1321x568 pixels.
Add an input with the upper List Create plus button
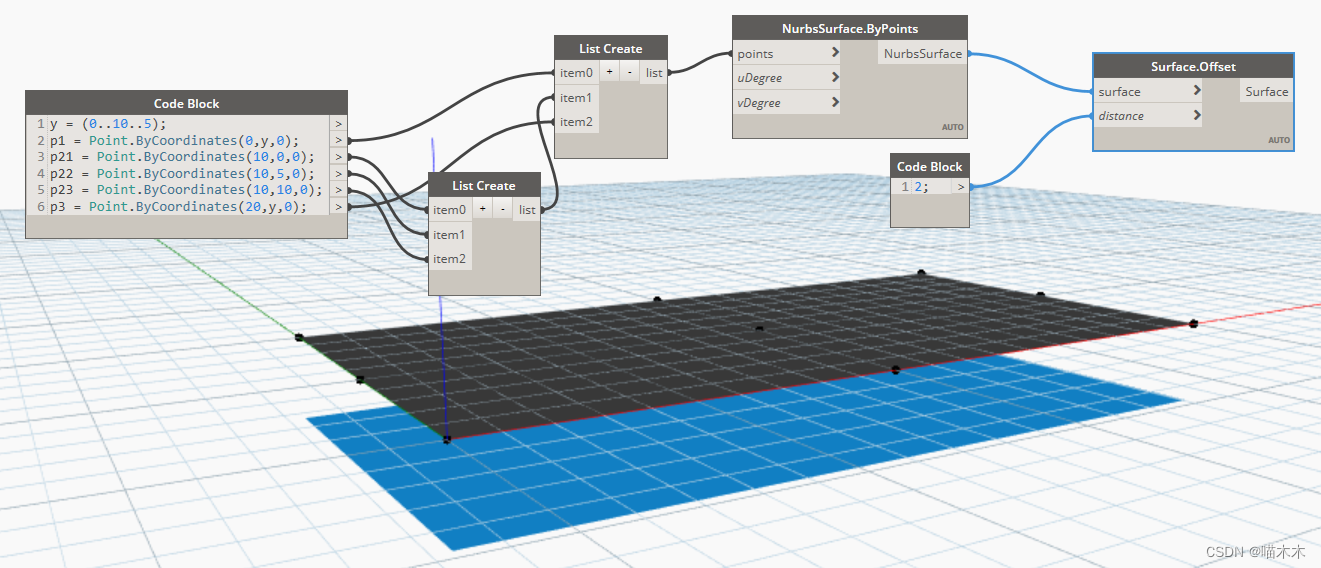pos(609,73)
